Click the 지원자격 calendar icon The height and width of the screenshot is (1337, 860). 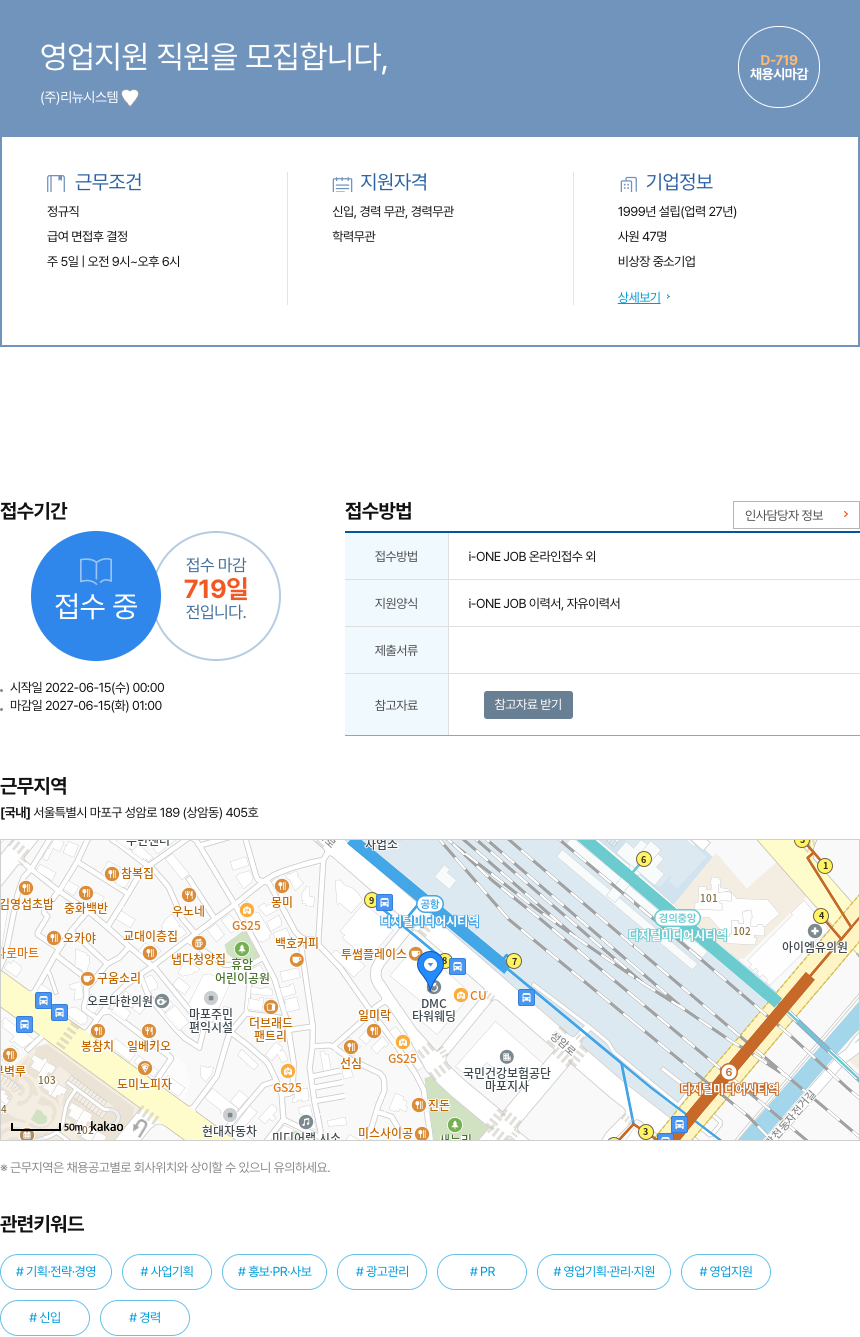click(x=342, y=184)
